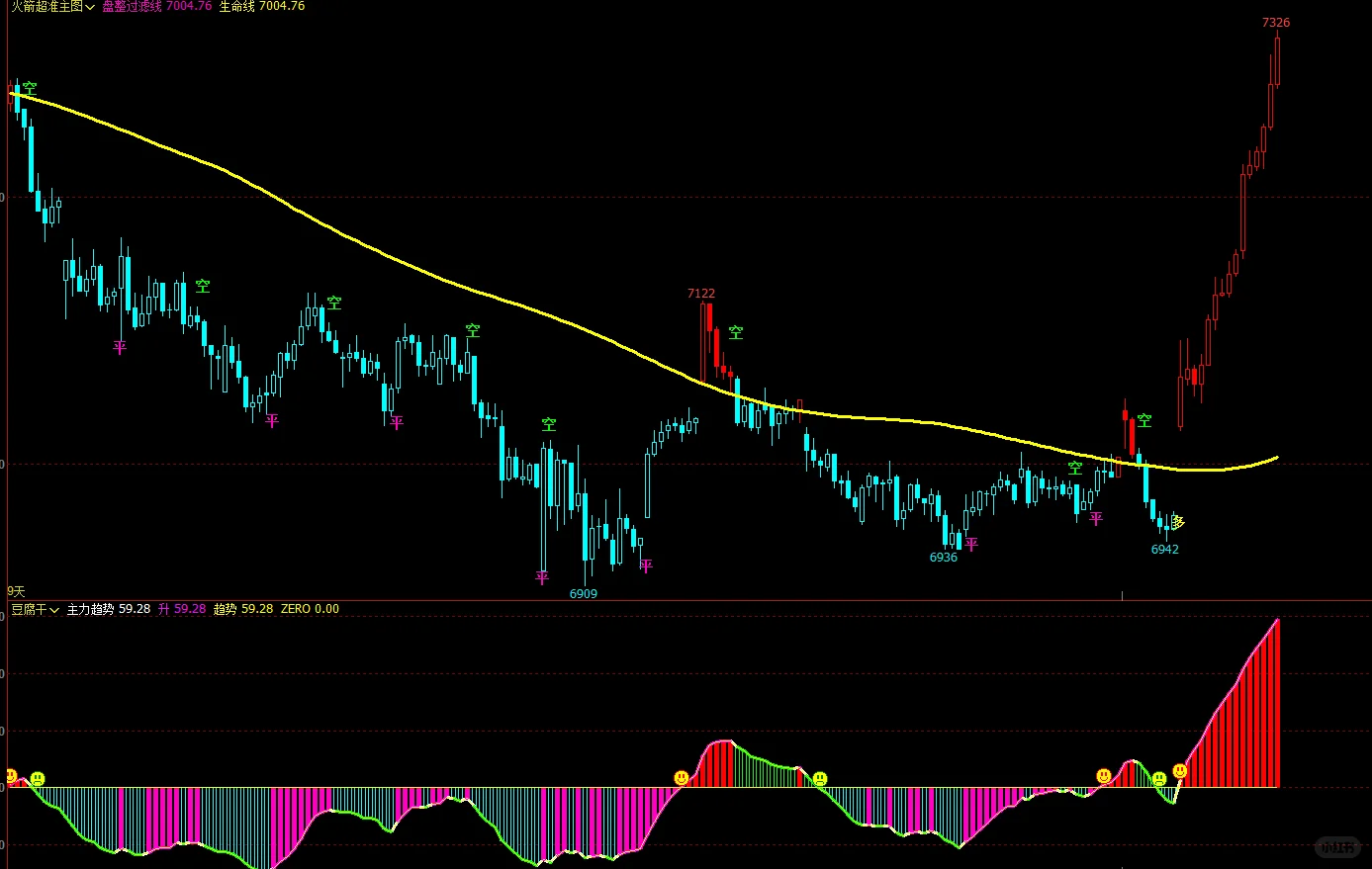The width and height of the screenshot is (1372, 869).
Task: Click the green frown under the 6942 low
Action: point(1159,779)
